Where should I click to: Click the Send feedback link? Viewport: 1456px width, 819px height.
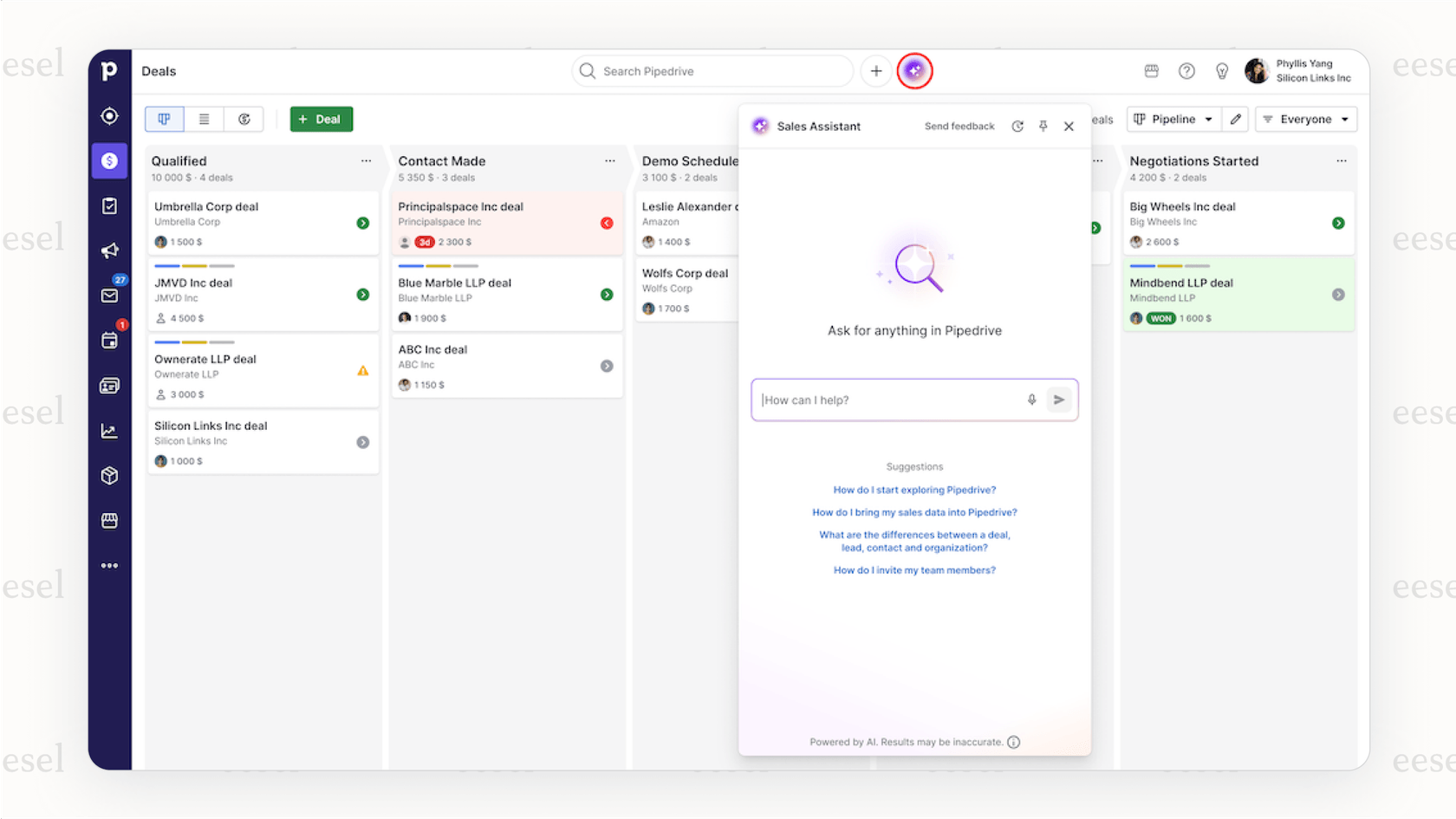coord(959,126)
